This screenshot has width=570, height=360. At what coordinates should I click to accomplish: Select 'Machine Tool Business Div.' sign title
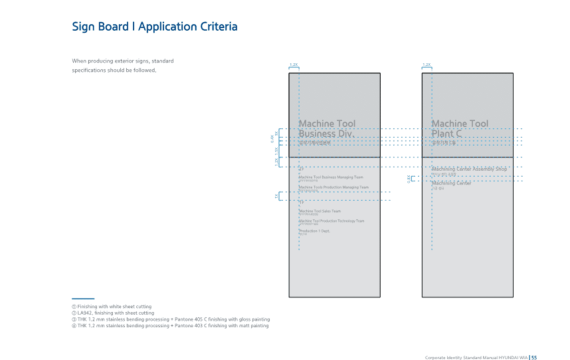tap(327, 129)
